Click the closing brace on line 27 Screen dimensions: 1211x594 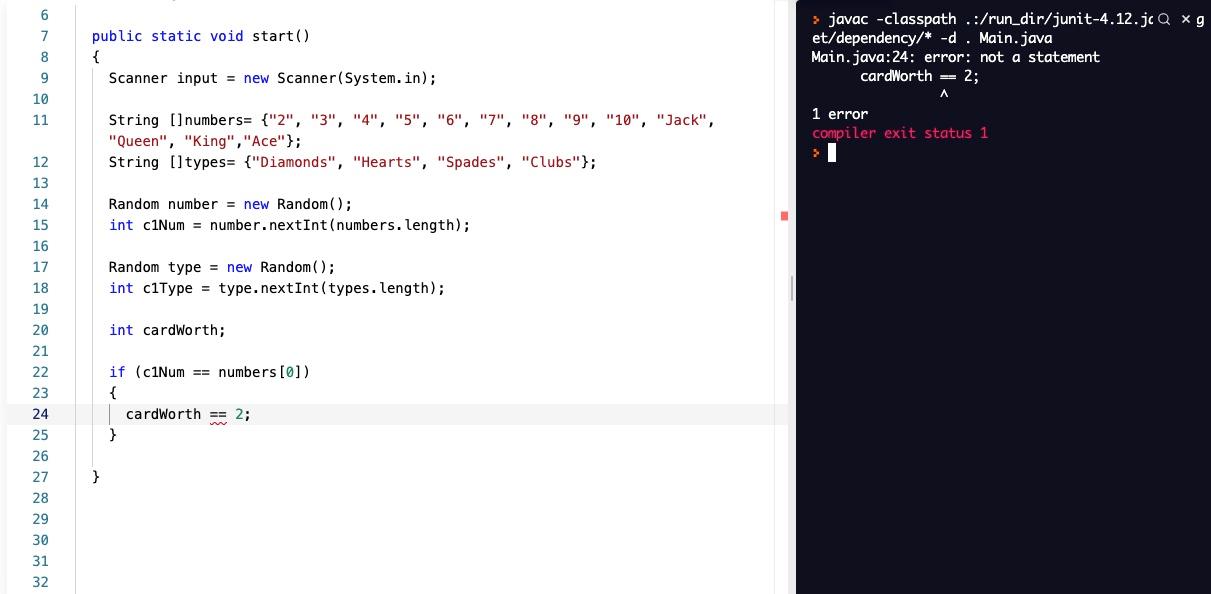point(95,477)
